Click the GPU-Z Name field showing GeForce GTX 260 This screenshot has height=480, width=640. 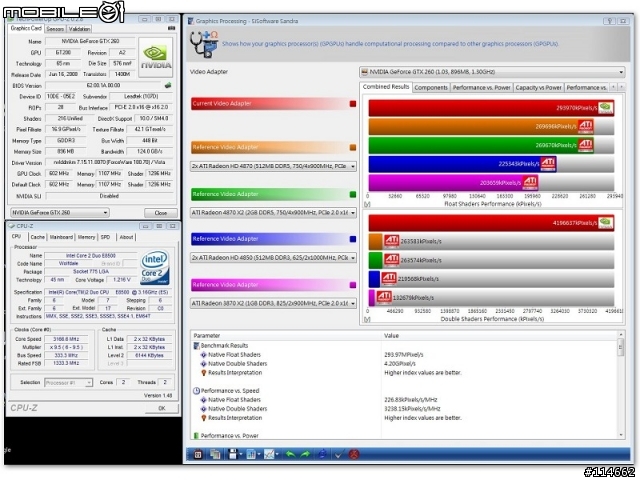click(89, 41)
